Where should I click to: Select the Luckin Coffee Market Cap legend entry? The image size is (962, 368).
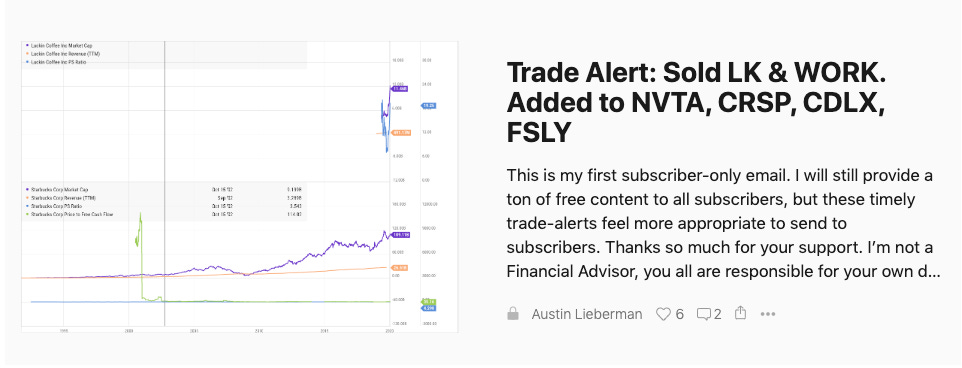(x=57, y=45)
